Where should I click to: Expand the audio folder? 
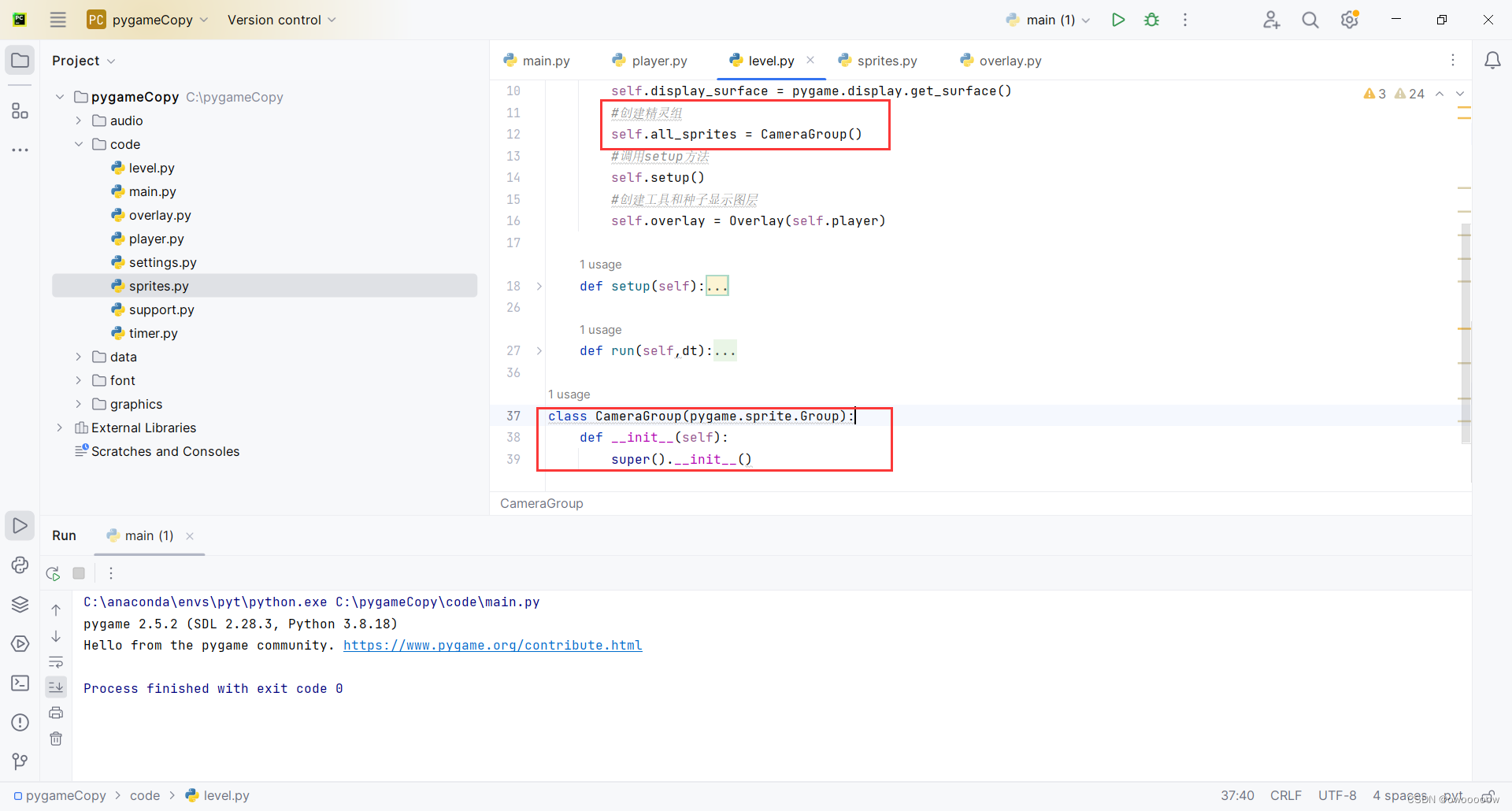point(79,120)
